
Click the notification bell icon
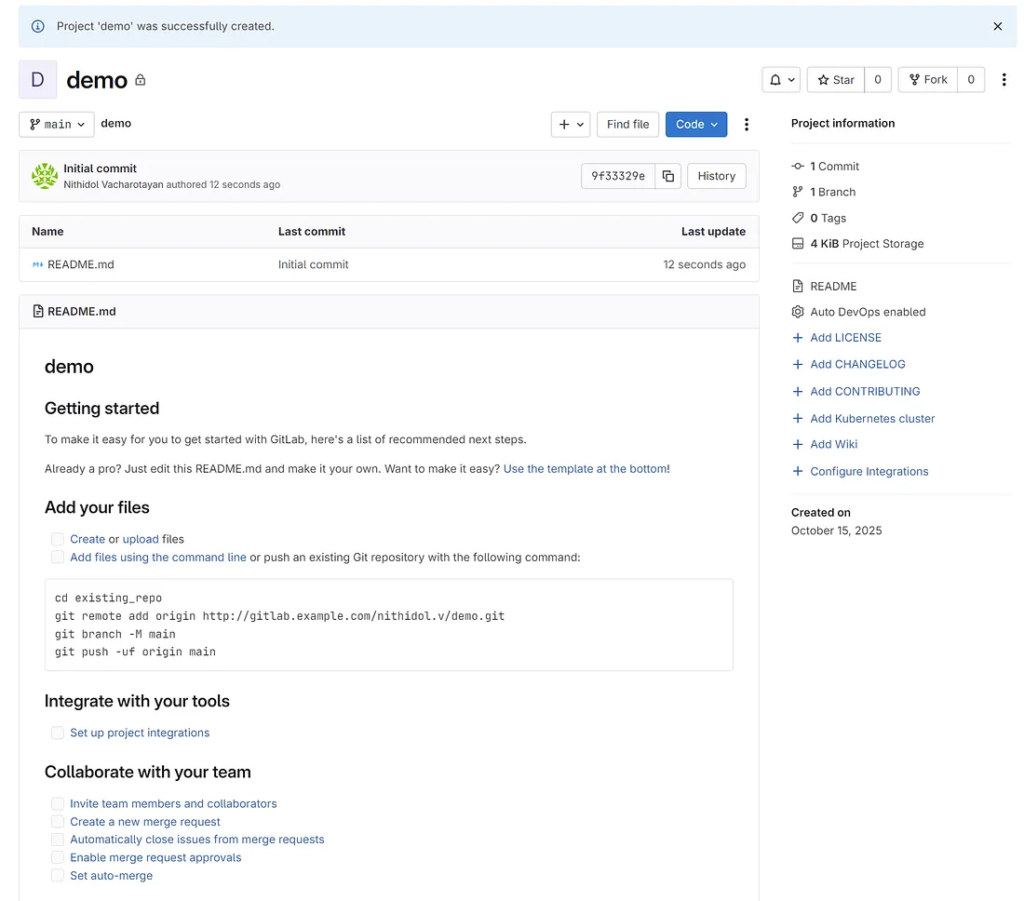pyautogui.click(x=782, y=80)
